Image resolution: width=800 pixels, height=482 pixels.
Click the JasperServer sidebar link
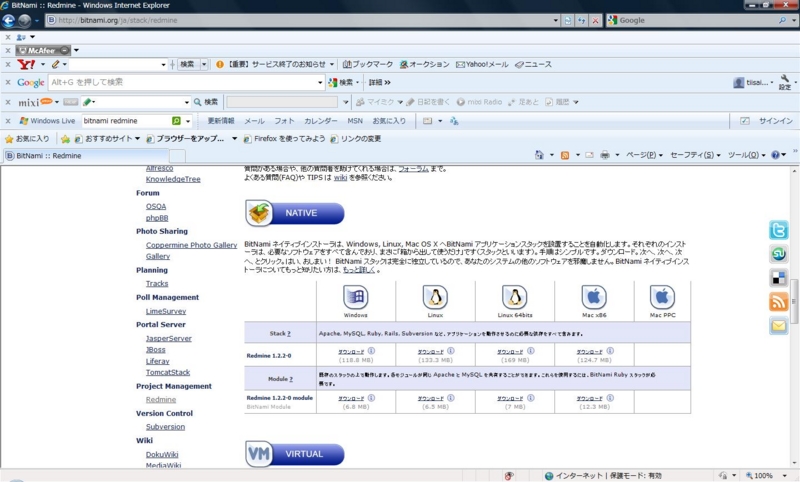tap(168, 338)
